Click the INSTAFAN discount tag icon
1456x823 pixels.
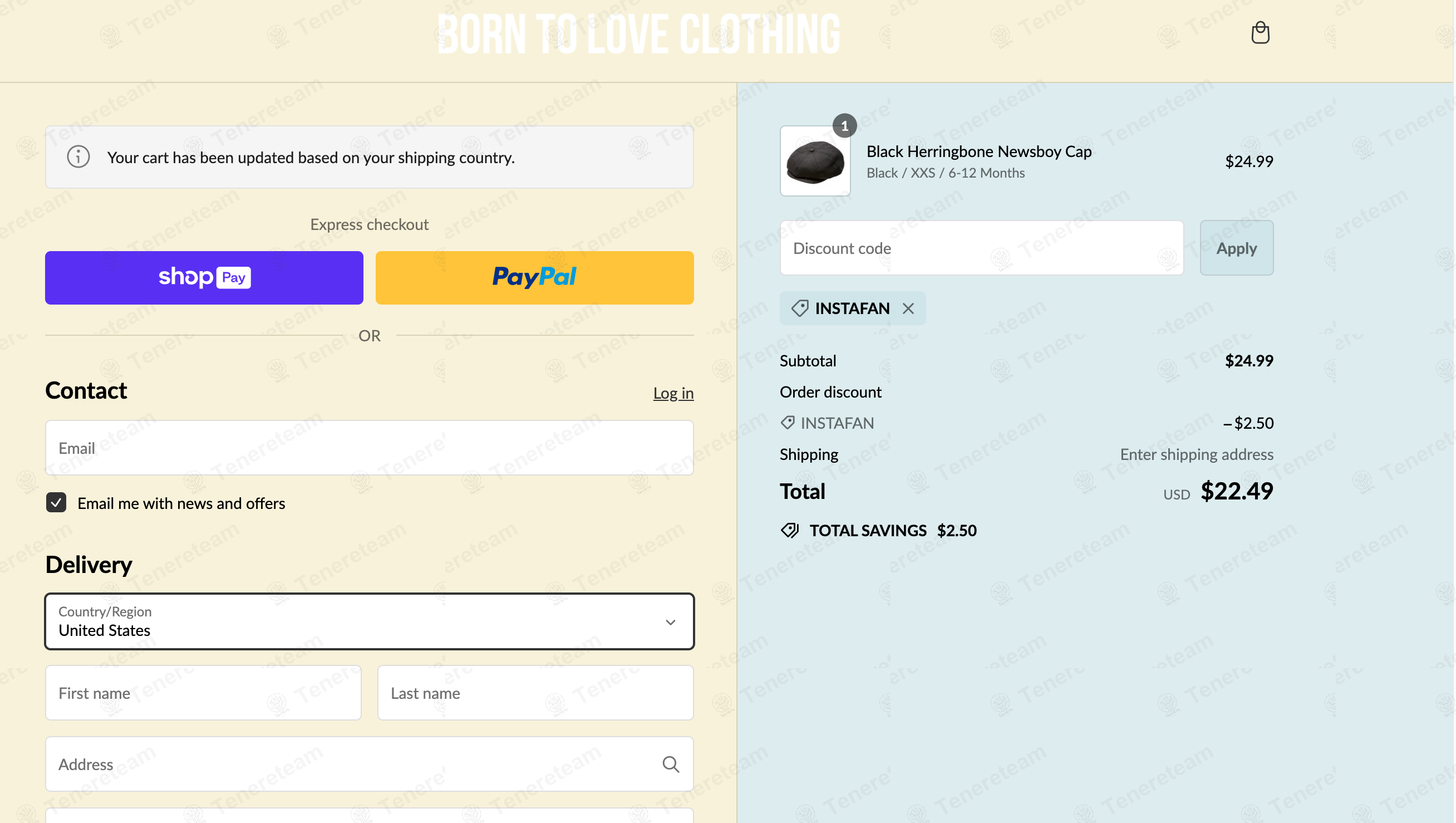coord(799,308)
